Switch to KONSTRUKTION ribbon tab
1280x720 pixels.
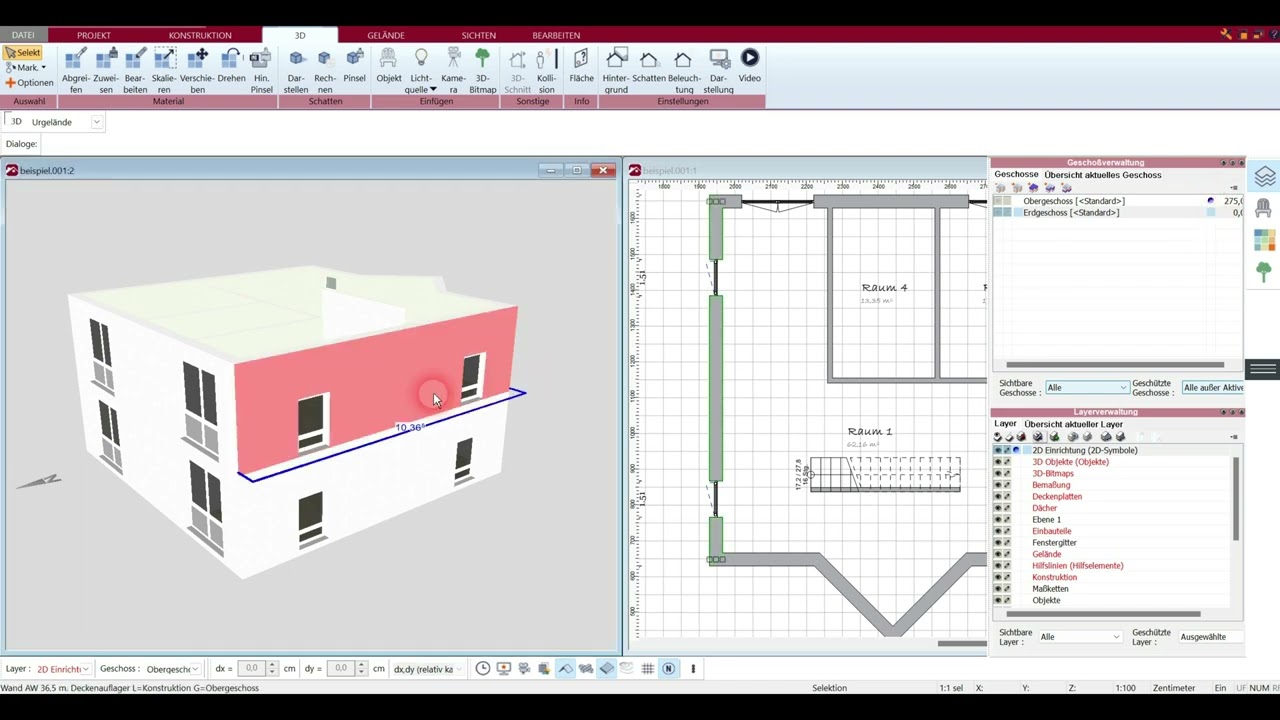pos(200,35)
